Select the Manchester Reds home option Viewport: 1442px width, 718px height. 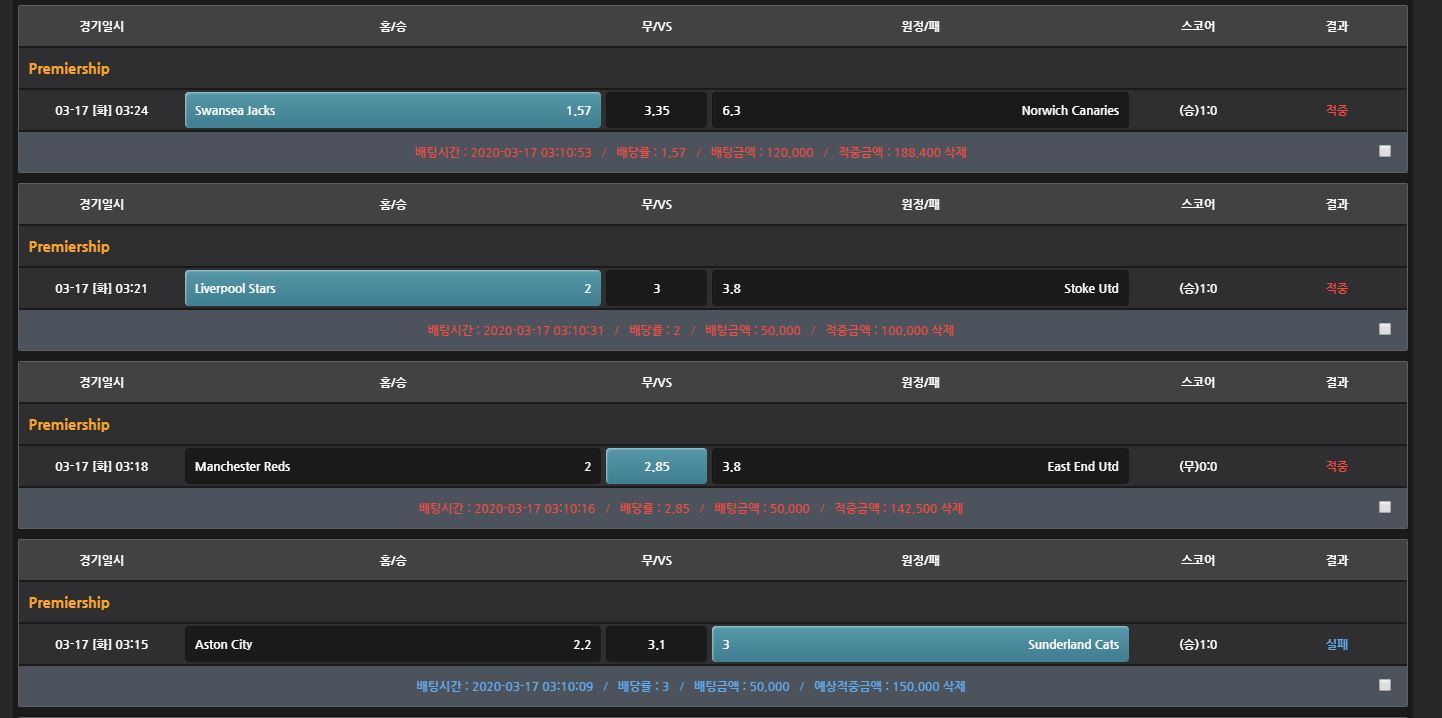click(x=392, y=466)
